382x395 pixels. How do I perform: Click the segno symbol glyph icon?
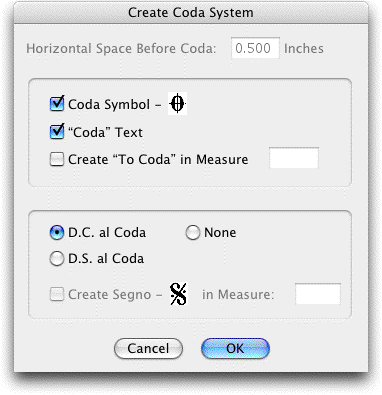[179, 294]
